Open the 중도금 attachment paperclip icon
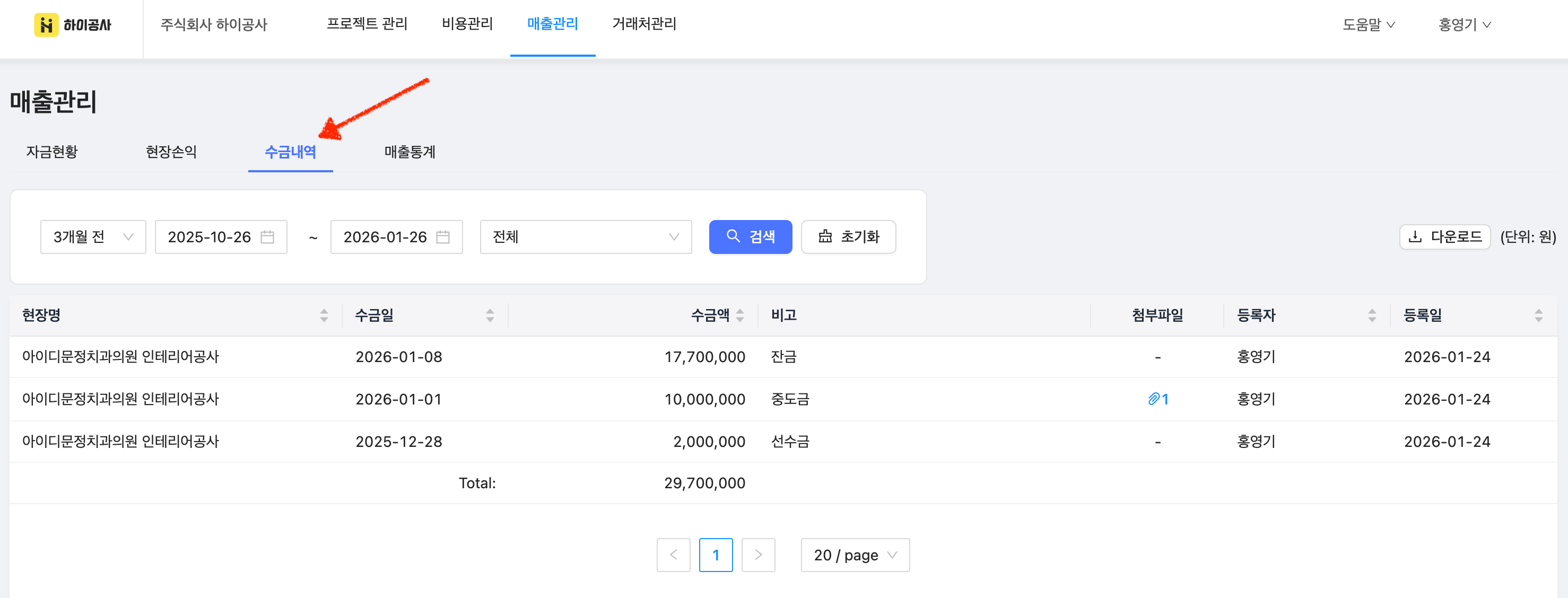 [x=1154, y=399]
